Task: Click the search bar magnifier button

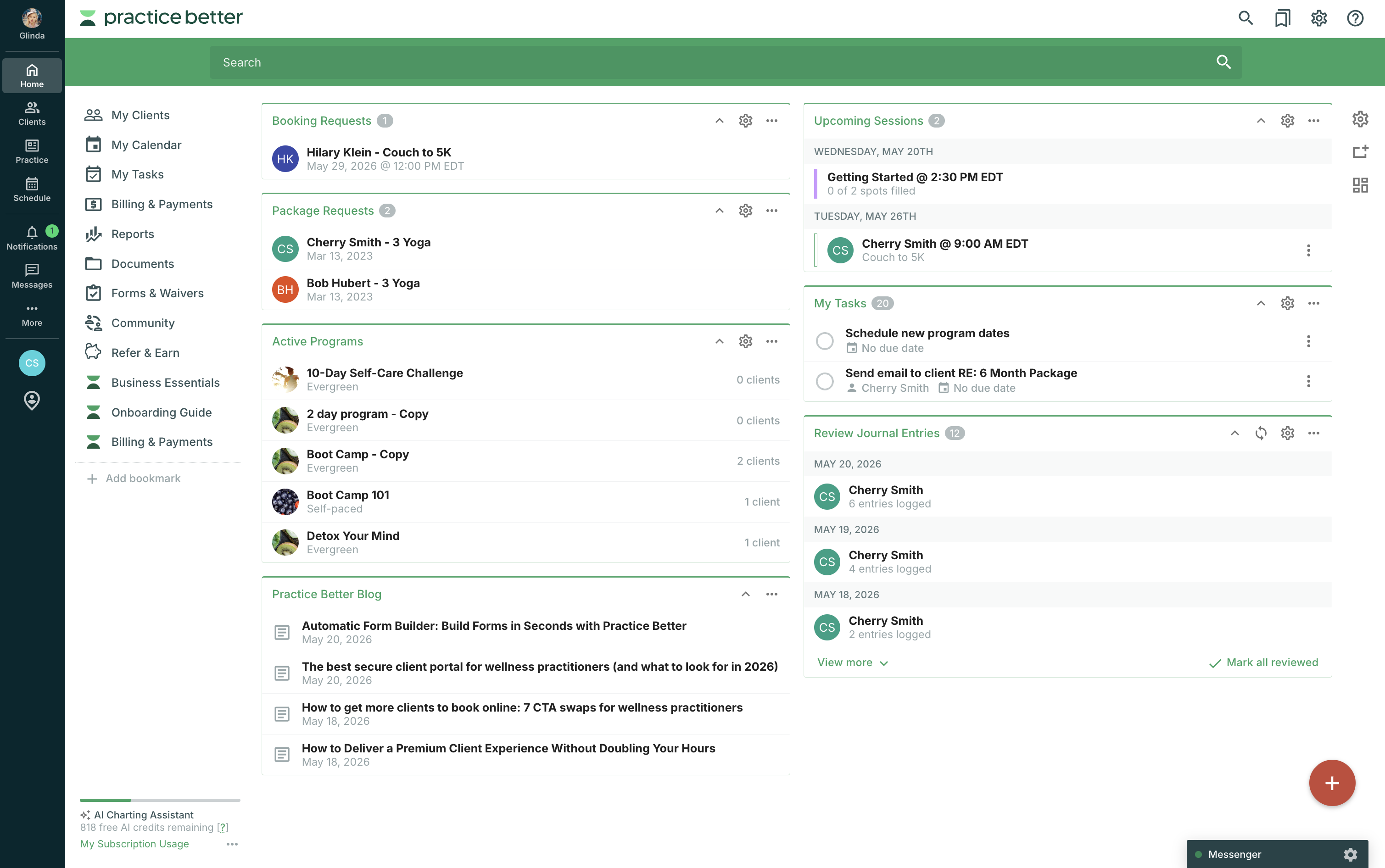Action: tap(1223, 62)
